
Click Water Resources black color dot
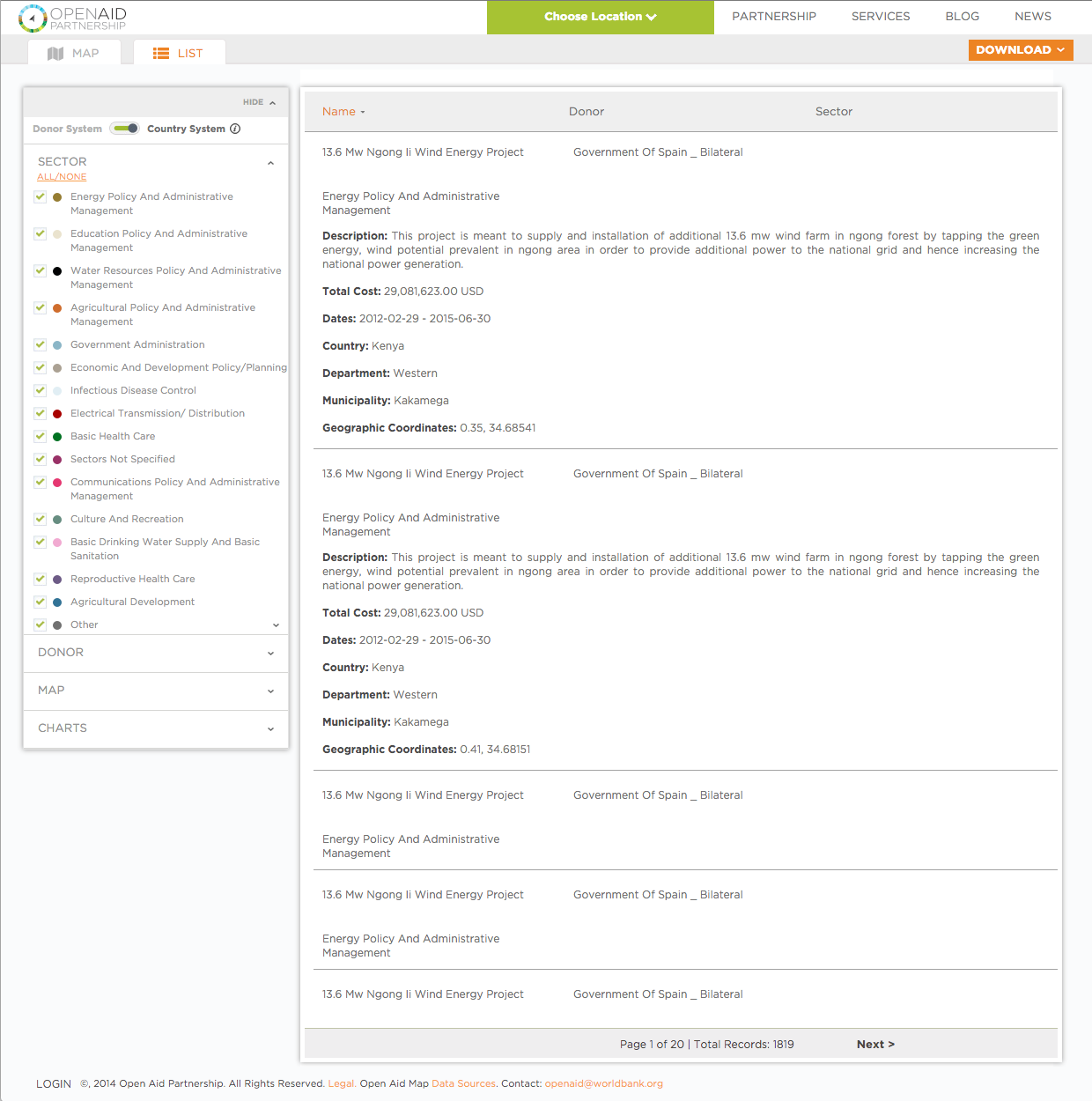pos(57,271)
